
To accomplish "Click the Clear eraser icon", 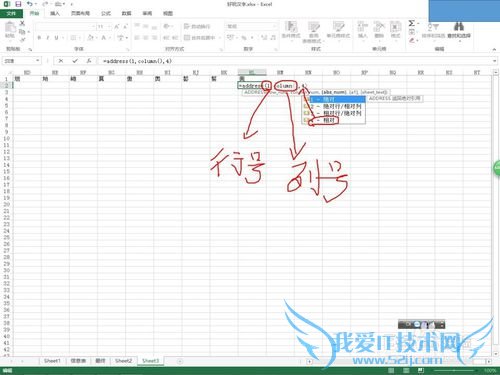I will [412, 41].
